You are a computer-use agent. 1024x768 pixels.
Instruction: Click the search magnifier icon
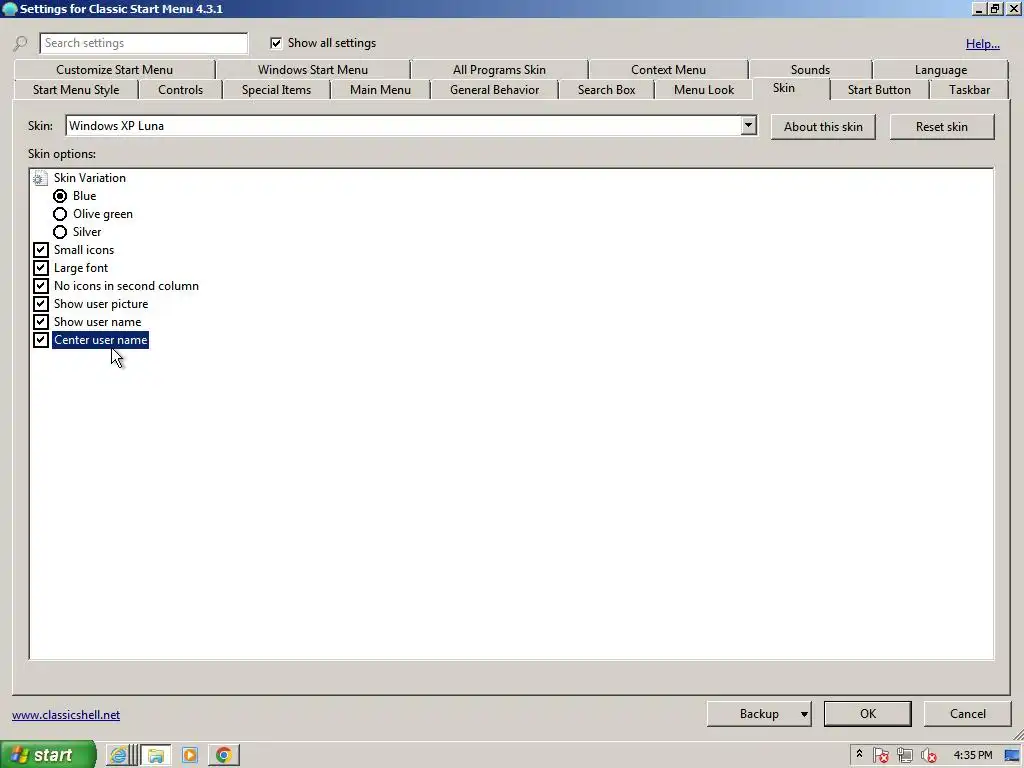pos(20,43)
